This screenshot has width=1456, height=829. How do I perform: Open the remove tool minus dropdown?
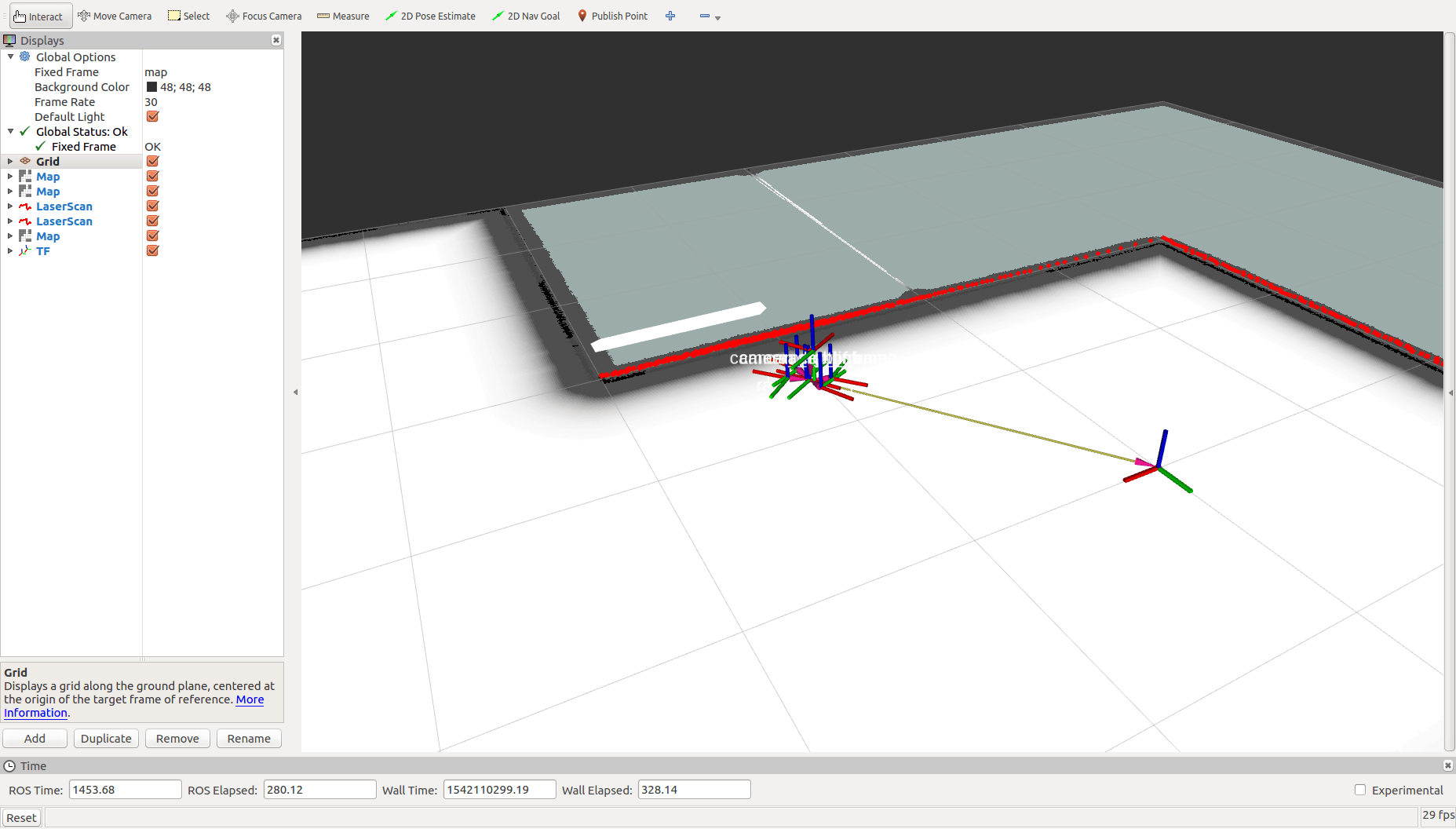710,16
